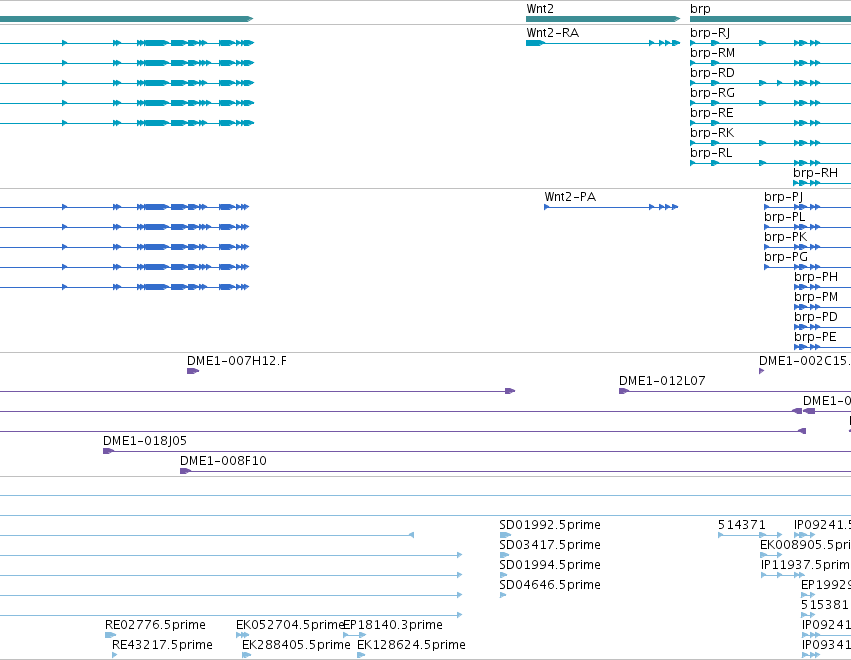Select protein label brp-PG

(786, 257)
